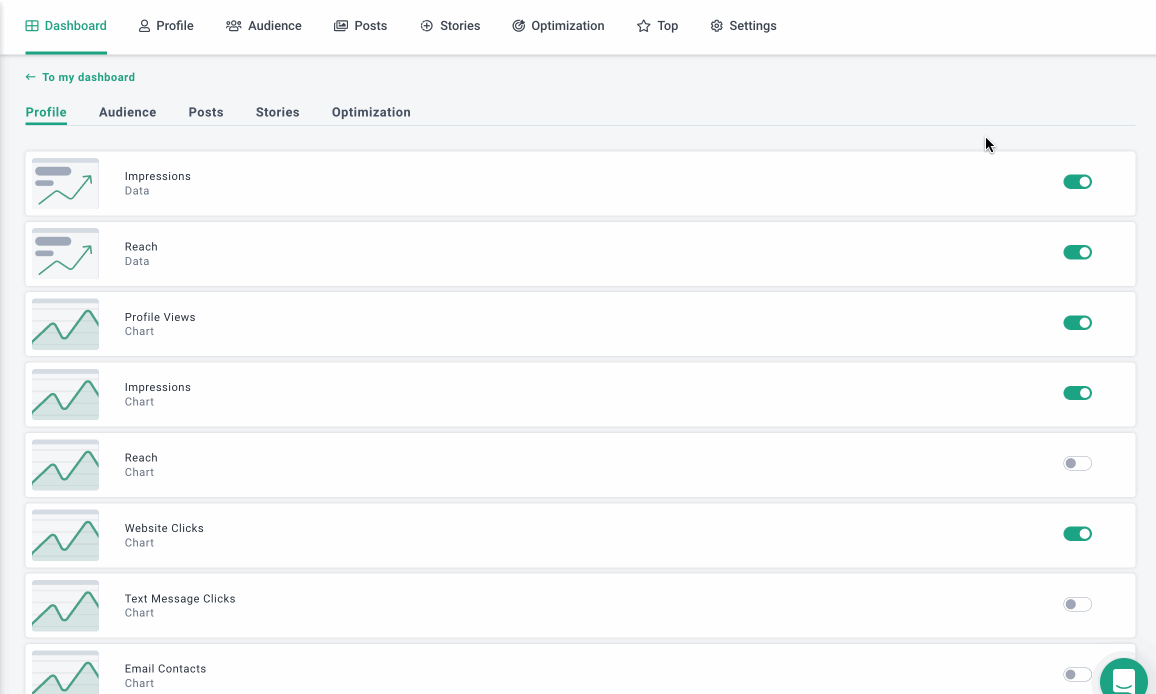Image resolution: width=1156 pixels, height=694 pixels.
Task: Click the Posts image icon
Action: pyautogui.click(x=341, y=26)
